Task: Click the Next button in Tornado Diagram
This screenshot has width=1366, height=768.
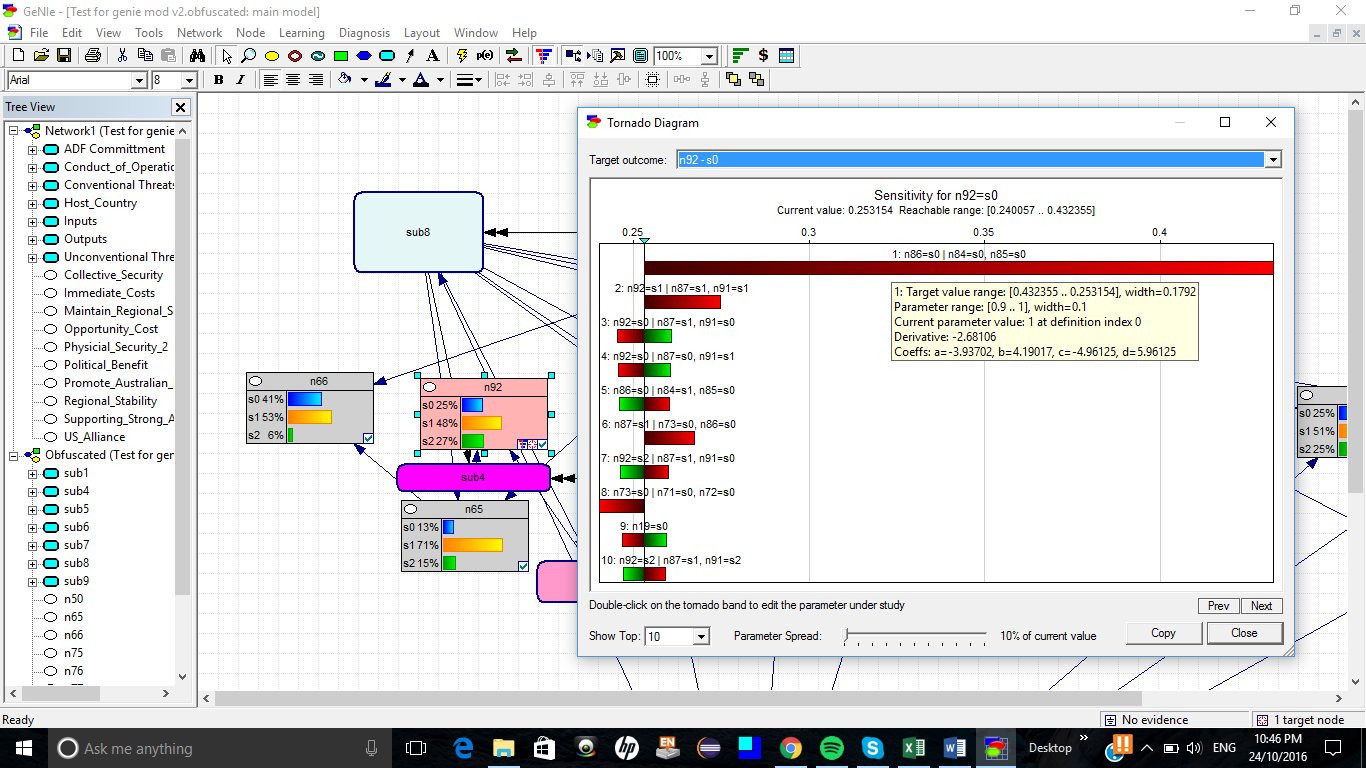Action: tap(1262, 606)
